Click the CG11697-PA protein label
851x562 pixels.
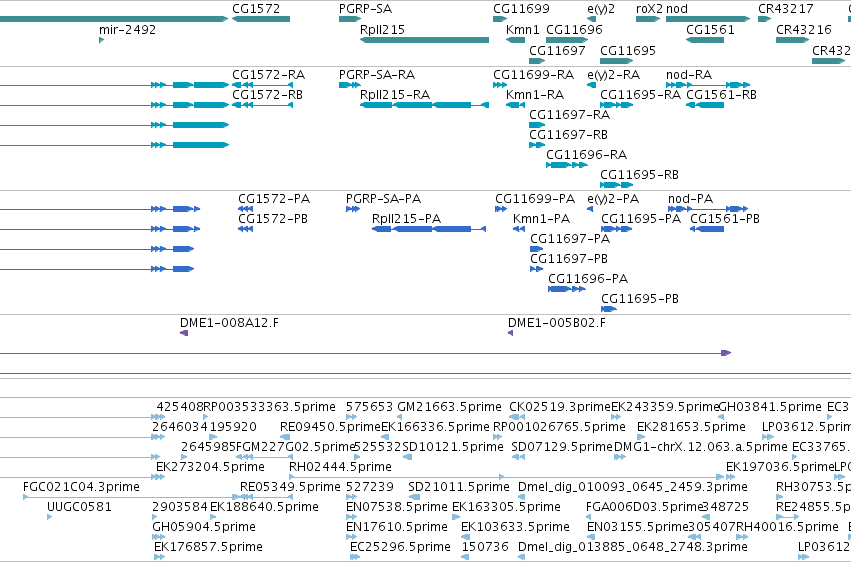coord(570,239)
